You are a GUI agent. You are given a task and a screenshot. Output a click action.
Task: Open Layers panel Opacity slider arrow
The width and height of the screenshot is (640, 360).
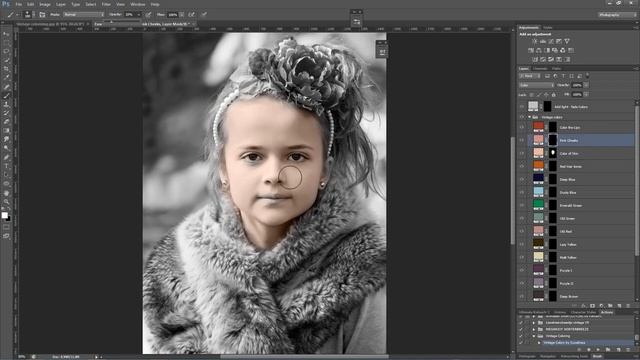[586, 85]
